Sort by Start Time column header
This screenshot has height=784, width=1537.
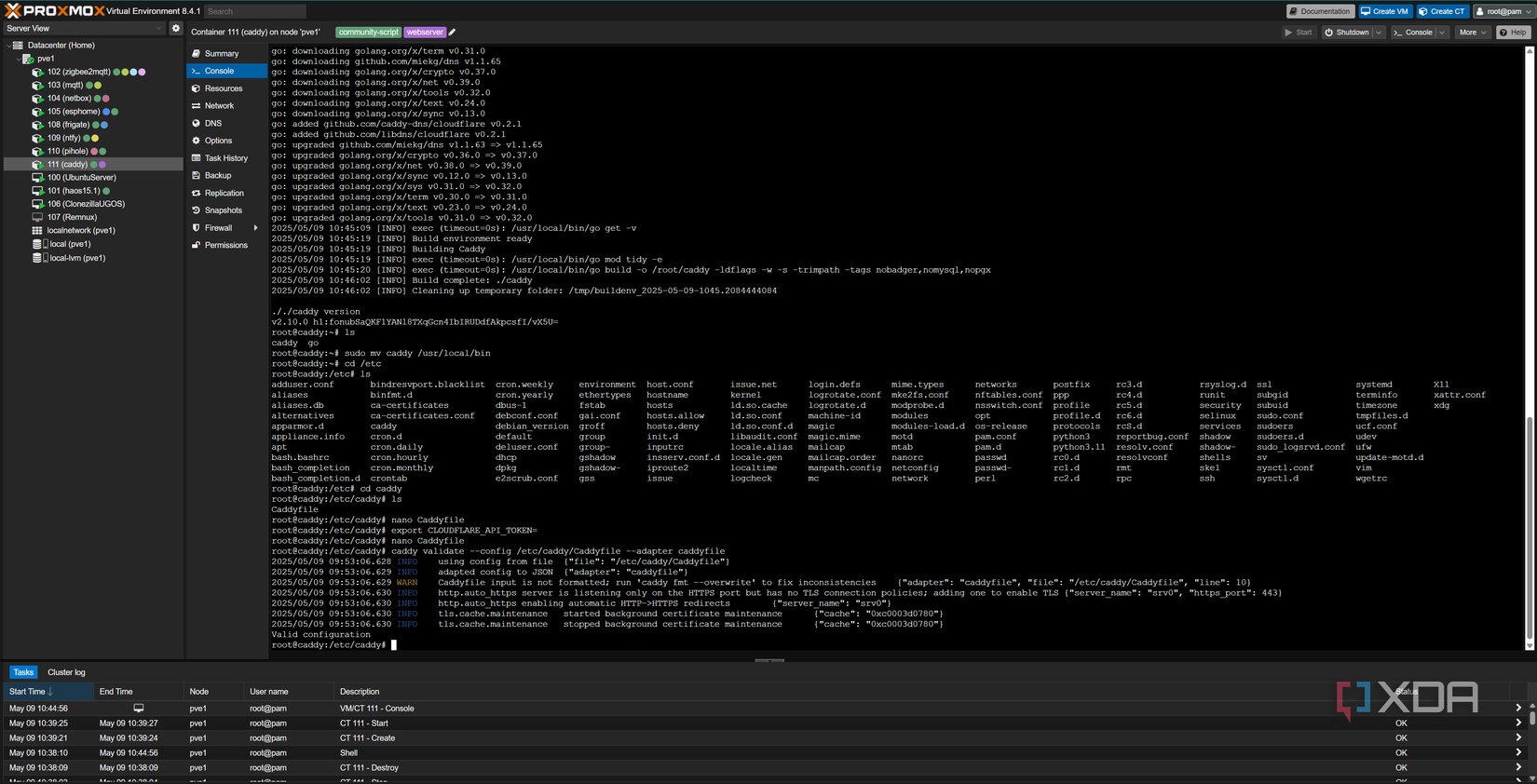click(47, 692)
